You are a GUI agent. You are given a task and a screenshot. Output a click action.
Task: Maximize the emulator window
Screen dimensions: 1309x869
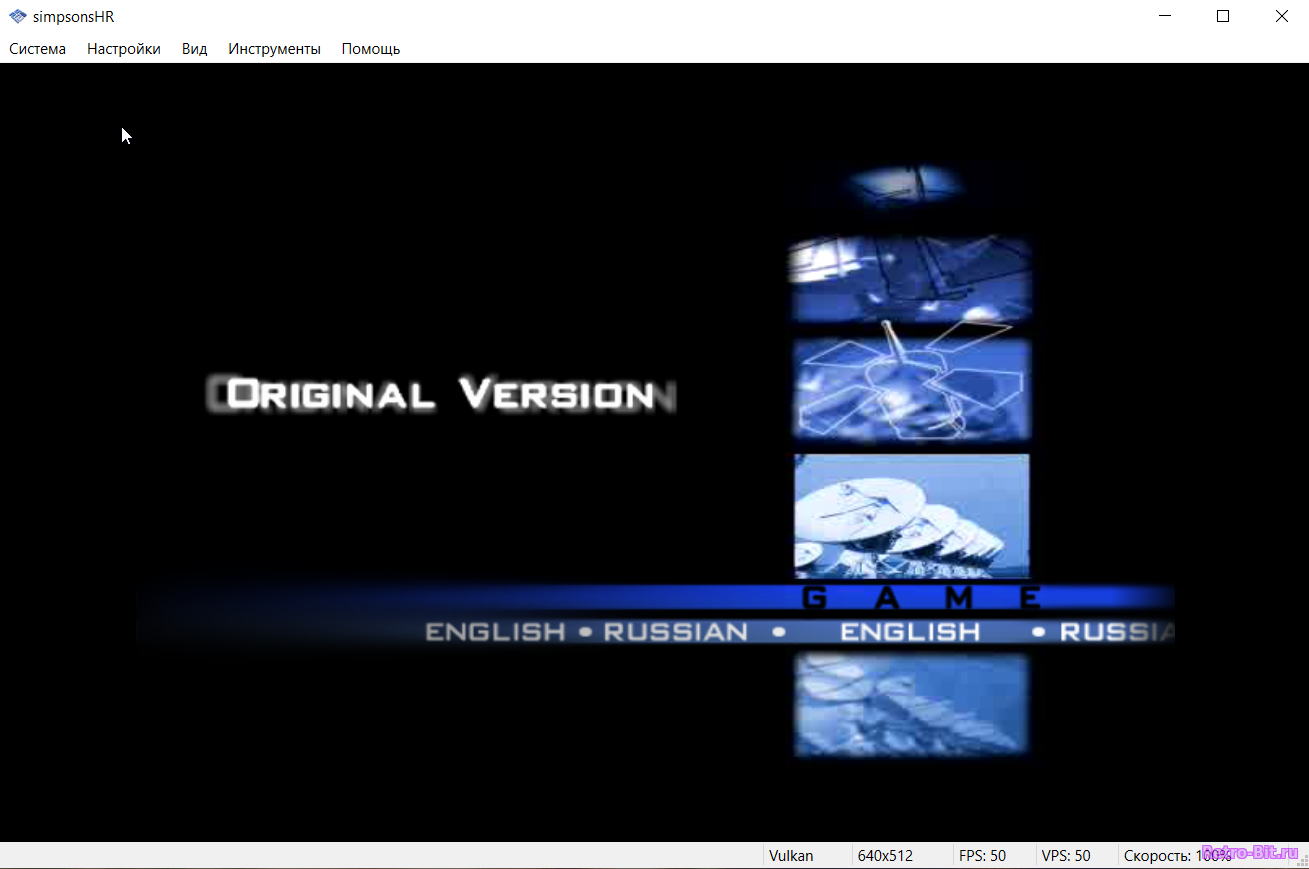pyautogui.click(x=1223, y=17)
